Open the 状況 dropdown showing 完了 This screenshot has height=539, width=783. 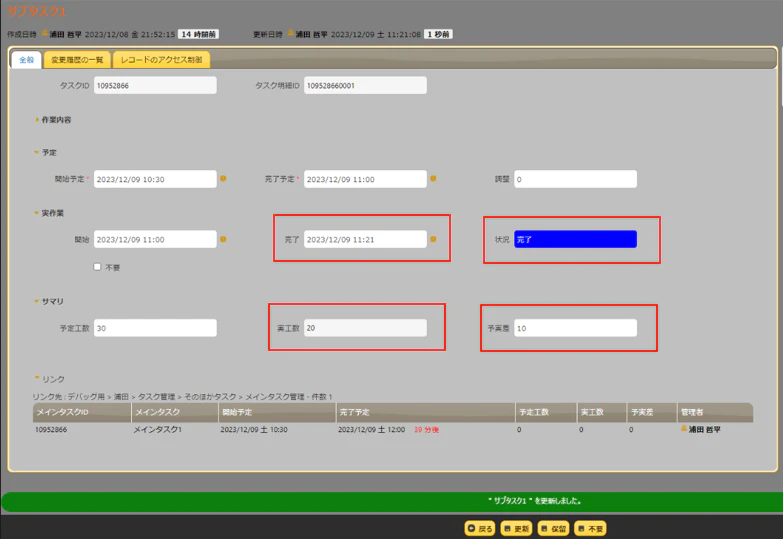pyautogui.click(x=575, y=239)
